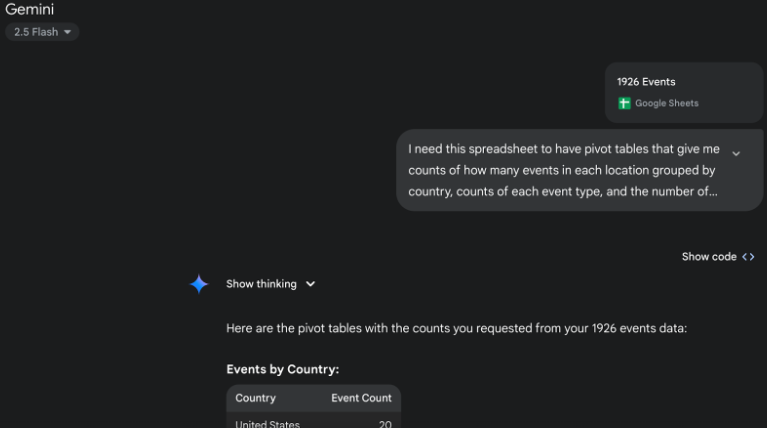Expand the Show thinking chevron
Viewport: 767px width, 428px height.
[x=310, y=284]
